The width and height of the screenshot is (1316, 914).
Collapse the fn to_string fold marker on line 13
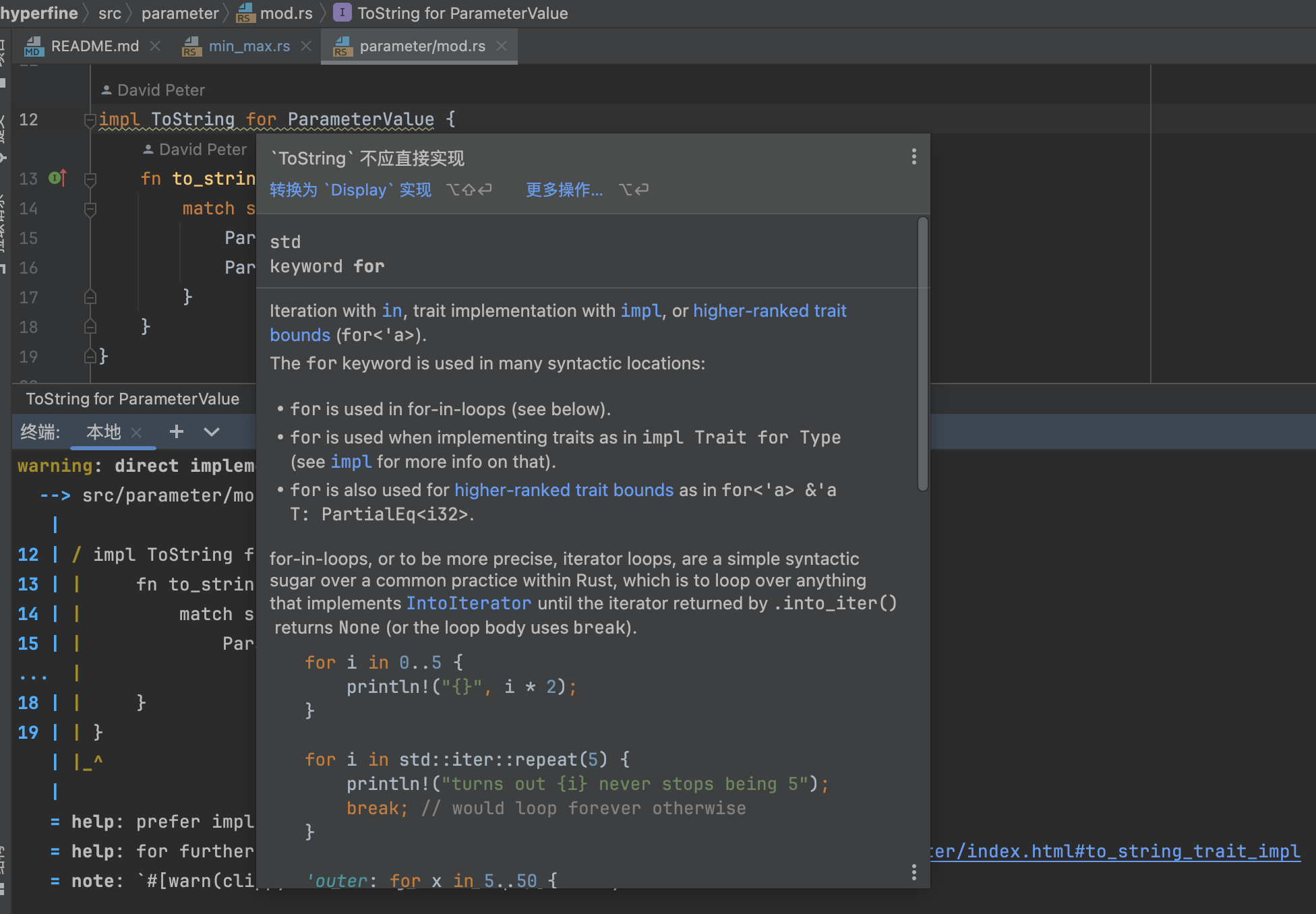90,179
